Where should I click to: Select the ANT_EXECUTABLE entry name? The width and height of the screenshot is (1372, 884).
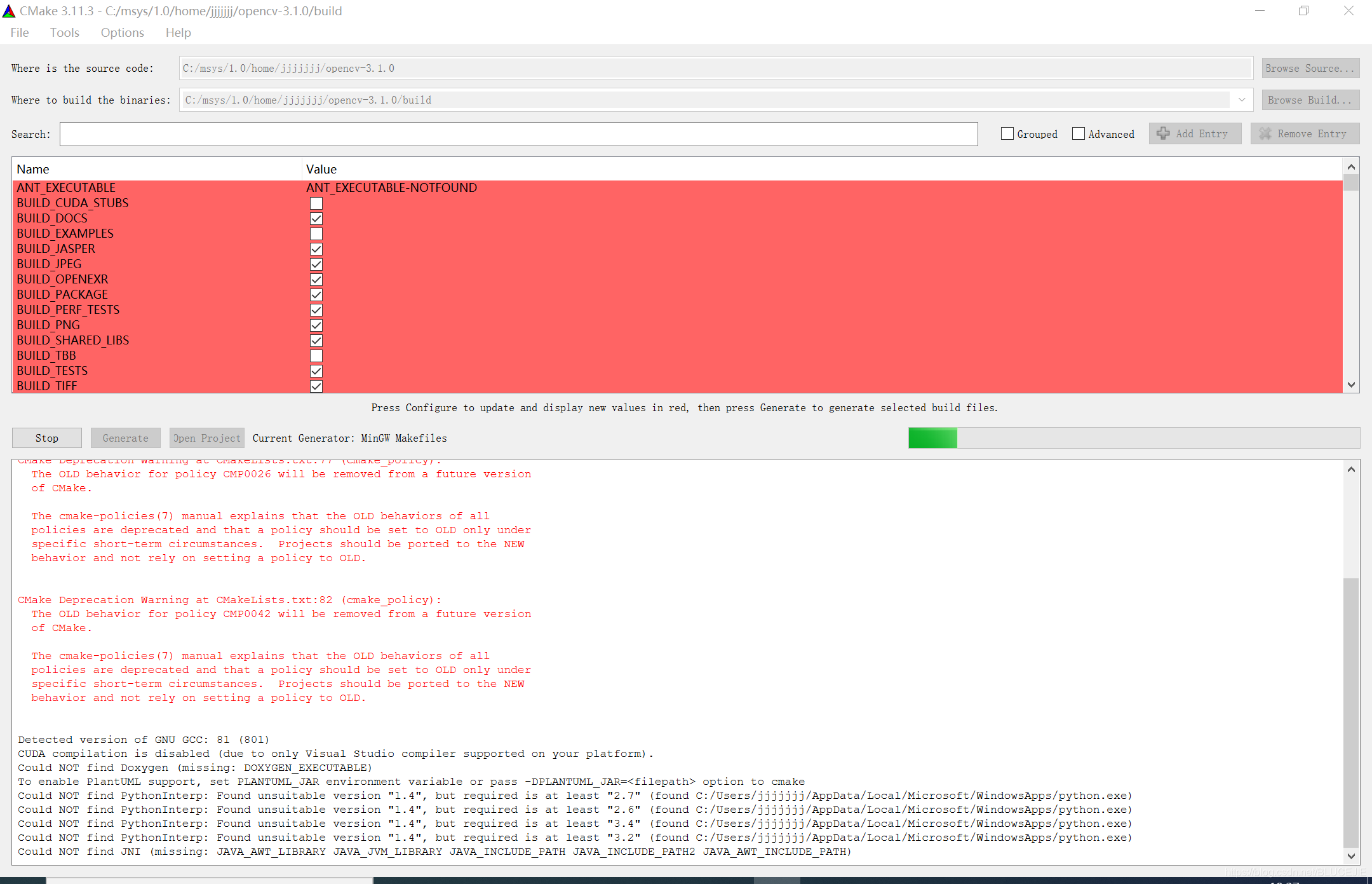click(66, 187)
